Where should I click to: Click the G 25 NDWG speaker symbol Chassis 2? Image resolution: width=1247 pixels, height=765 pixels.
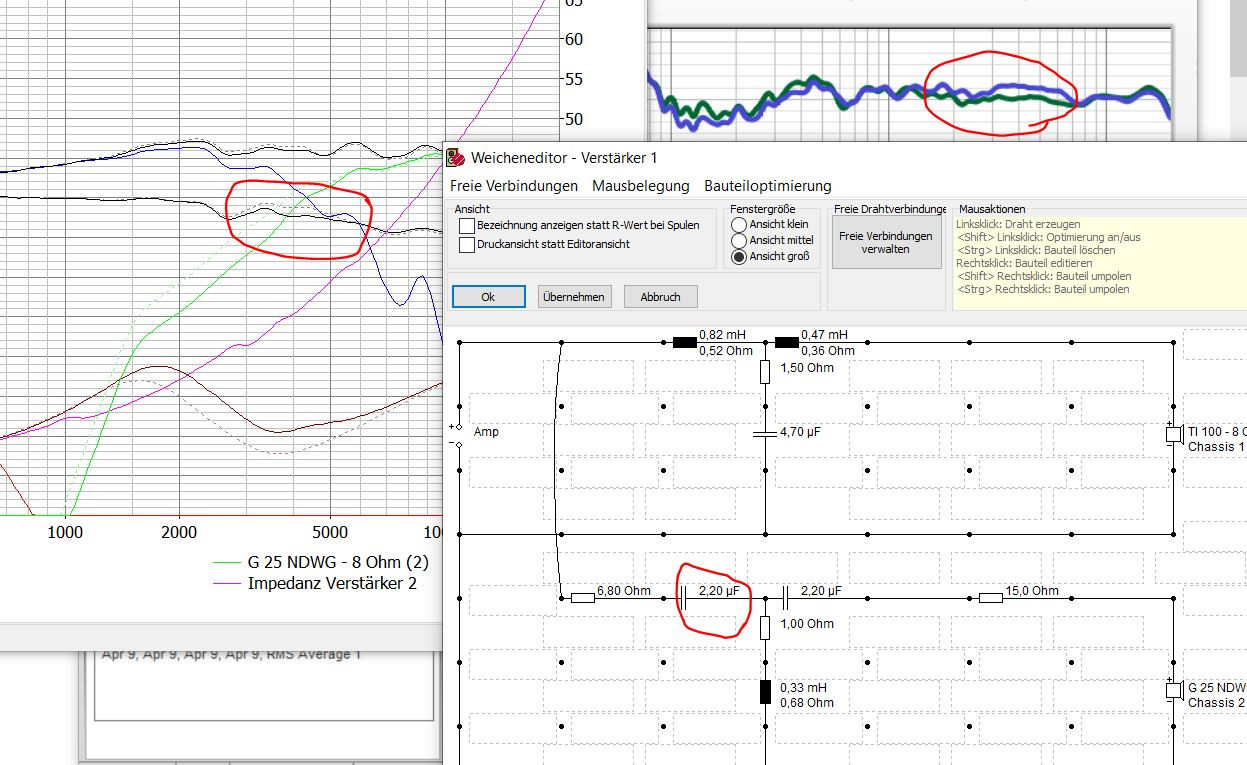pyautogui.click(x=1173, y=691)
